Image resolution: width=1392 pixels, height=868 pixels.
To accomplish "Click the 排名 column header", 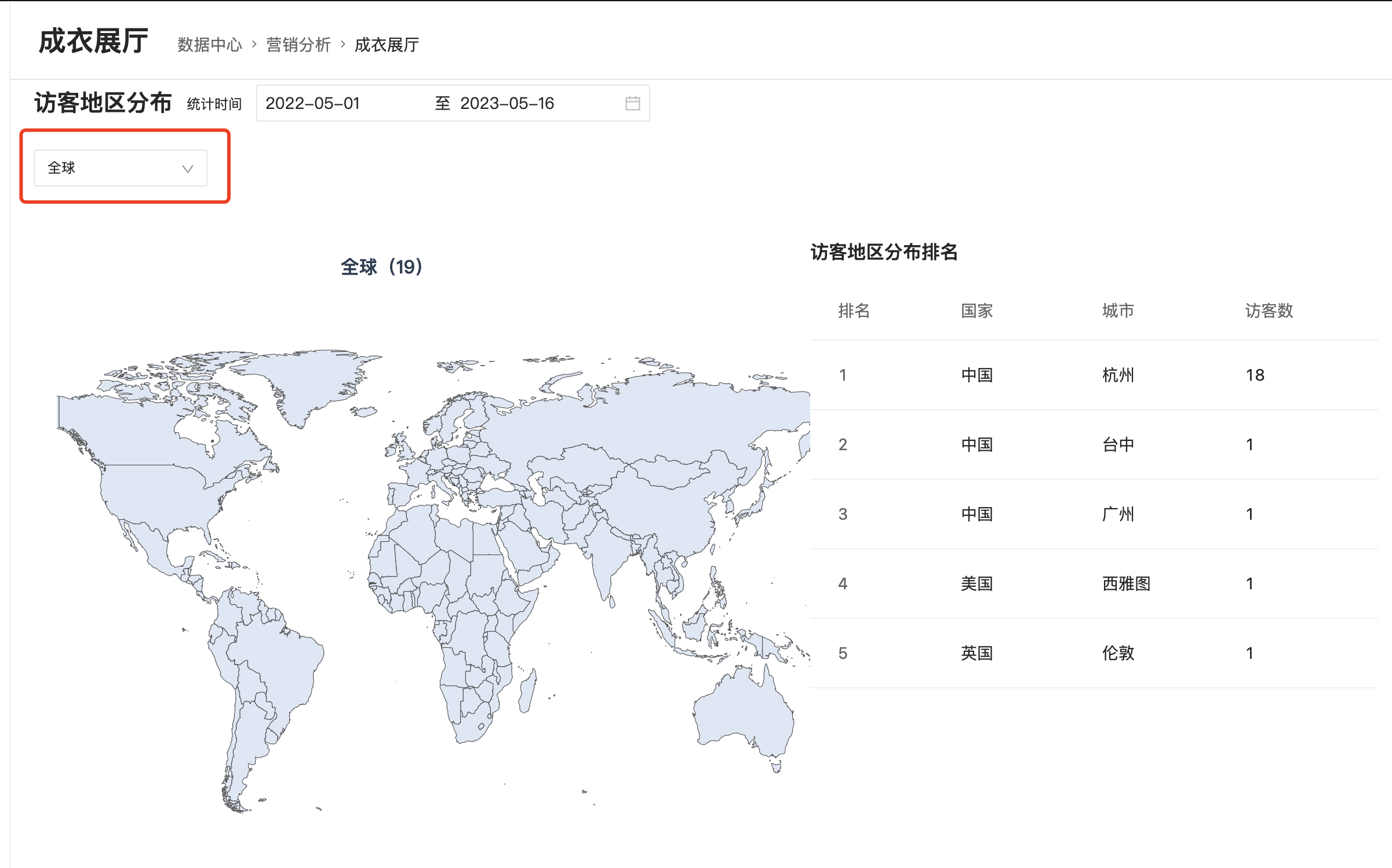I will click(854, 311).
